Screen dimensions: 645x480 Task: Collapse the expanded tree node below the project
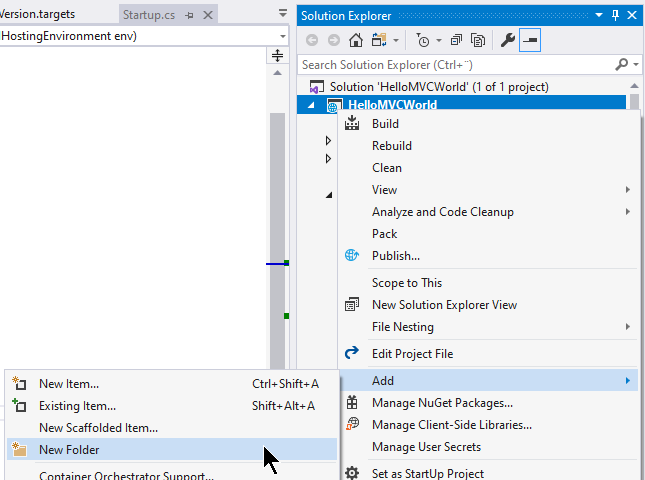click(x=329, y=195)
